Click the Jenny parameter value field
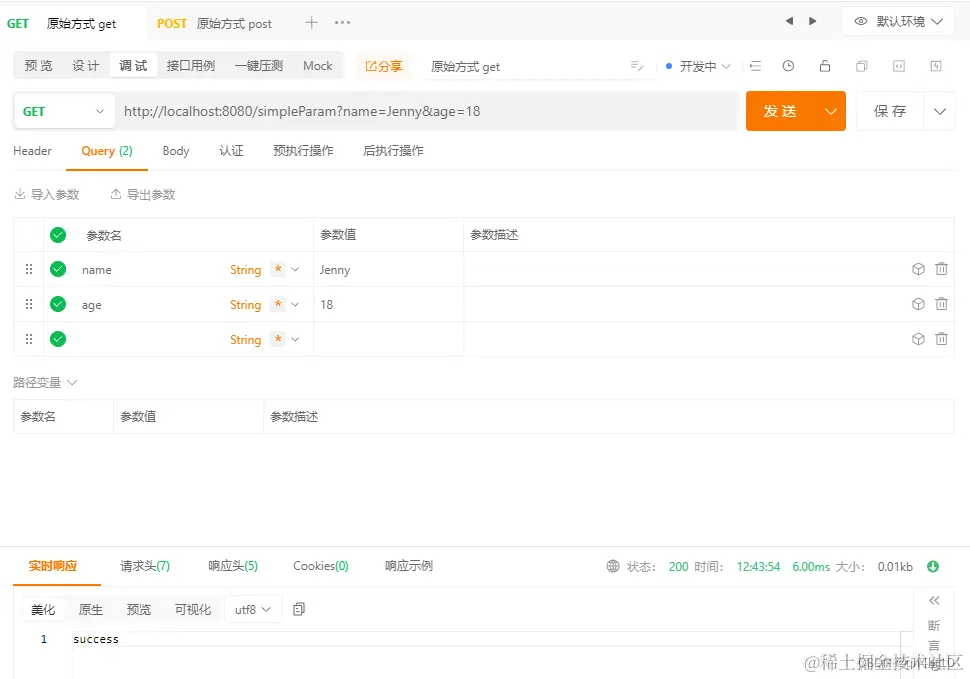Viewport: 970px width, 679px height. click(x=388, y=269)
